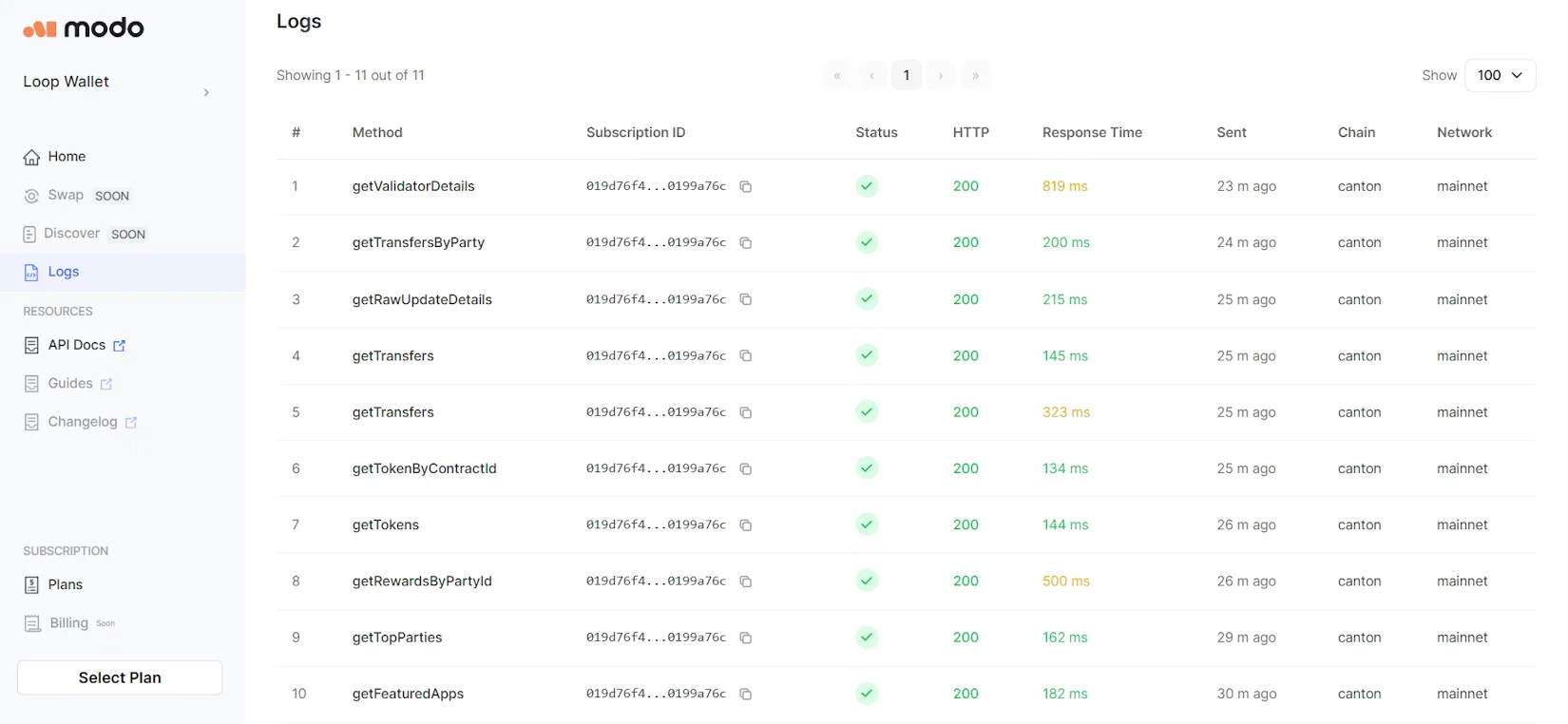Go to the last page of logs

point(975,75)
